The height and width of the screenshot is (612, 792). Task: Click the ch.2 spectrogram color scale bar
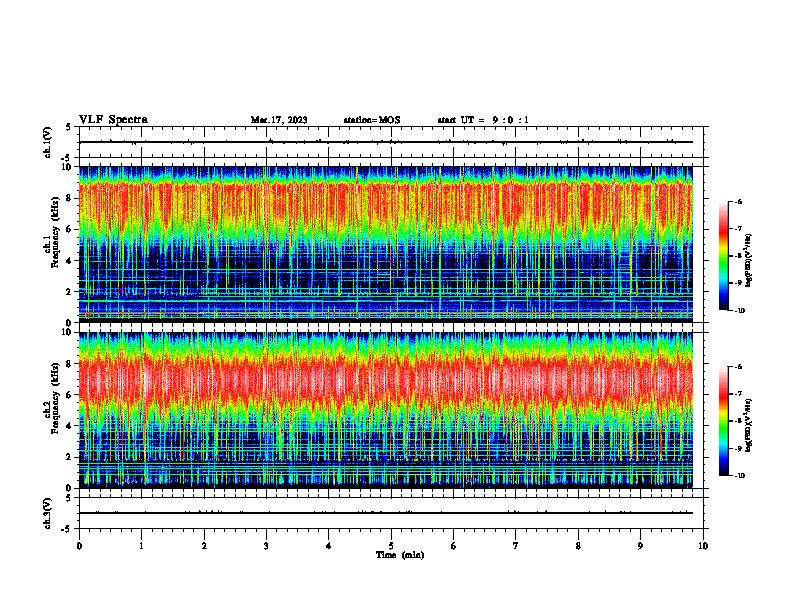tap(723, 421)
